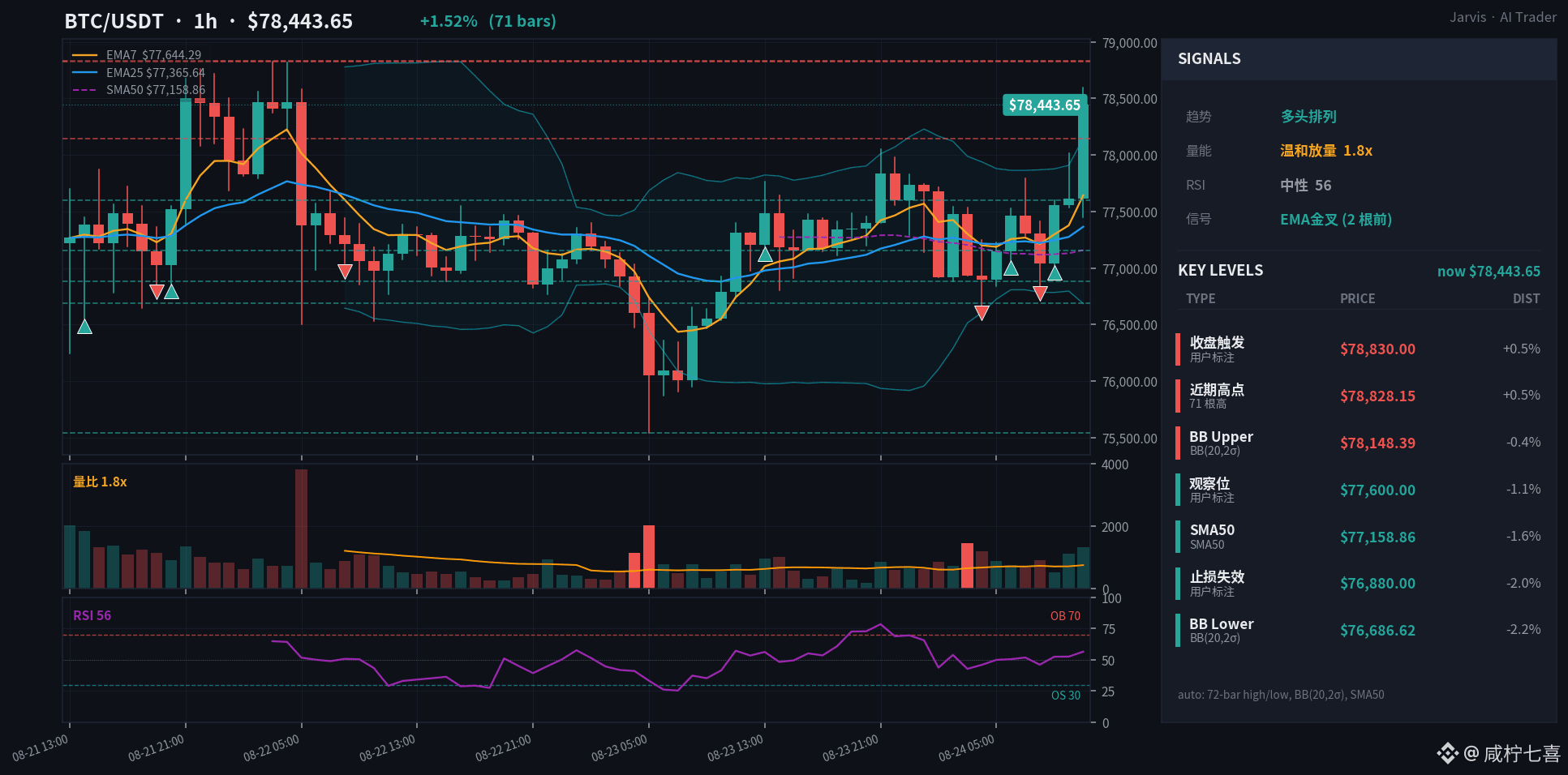This screenshot has width=1568, height=775.
Task: Click the KEY LEVELS heading
Action: [1220, 271]
